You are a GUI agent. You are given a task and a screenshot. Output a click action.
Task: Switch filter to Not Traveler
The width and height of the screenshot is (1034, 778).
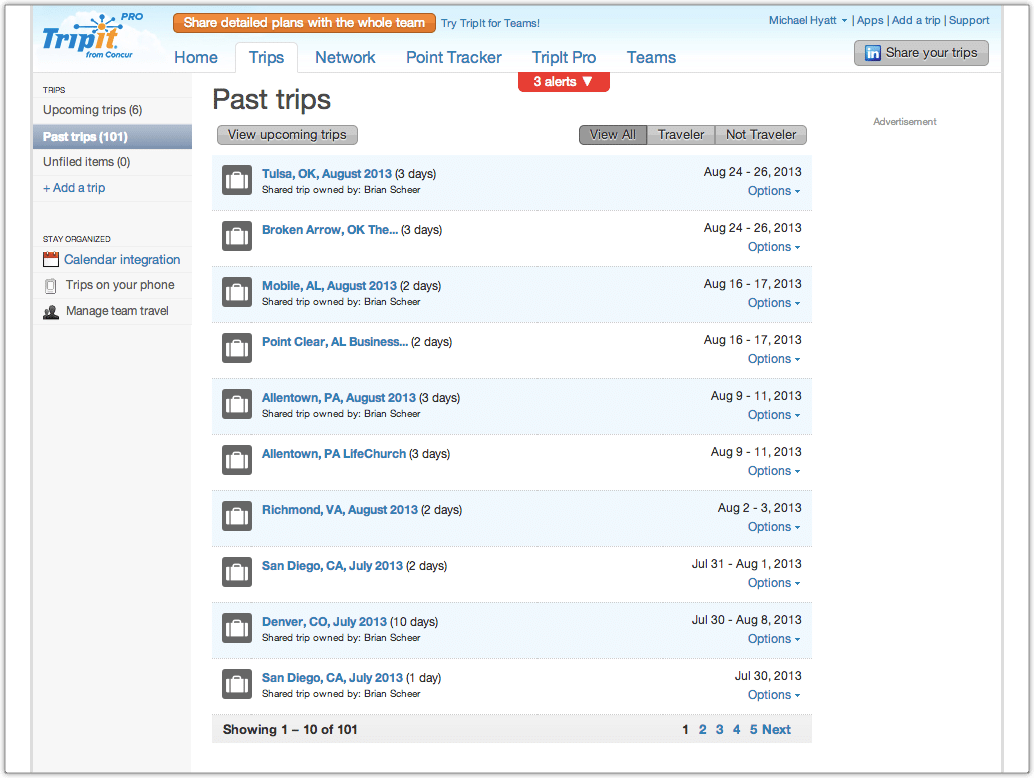(761, 135)
